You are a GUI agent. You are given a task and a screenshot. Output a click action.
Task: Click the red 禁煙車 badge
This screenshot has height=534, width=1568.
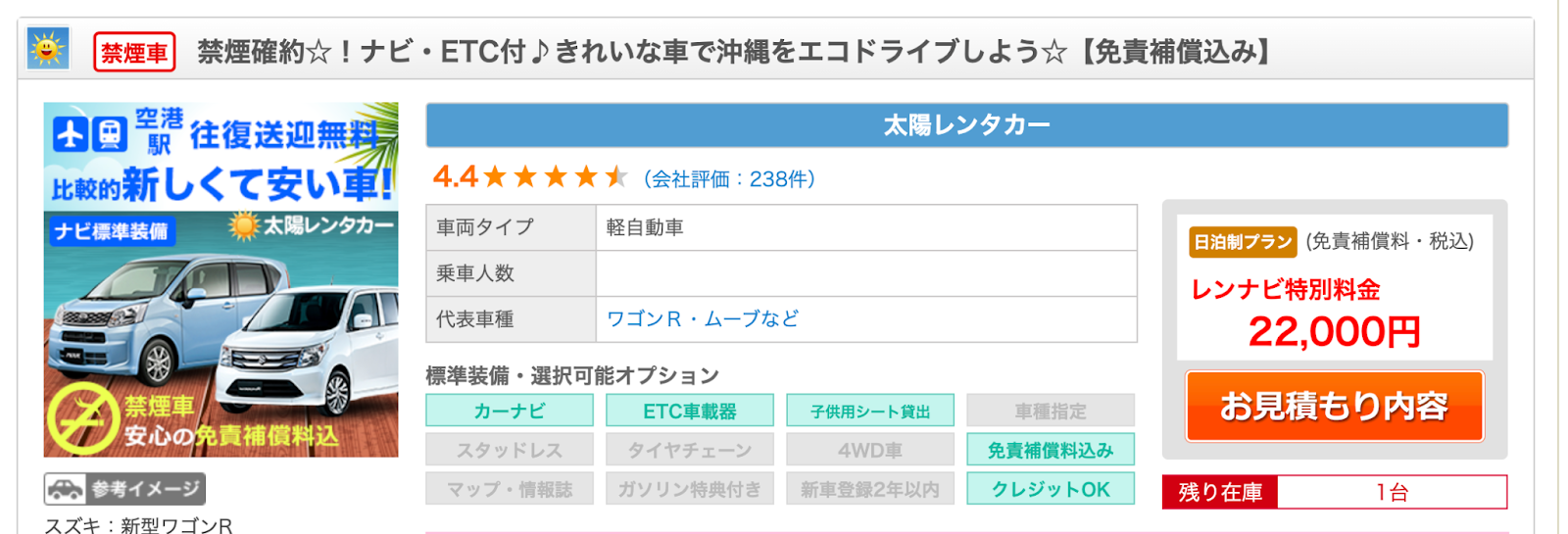[134, 52]
